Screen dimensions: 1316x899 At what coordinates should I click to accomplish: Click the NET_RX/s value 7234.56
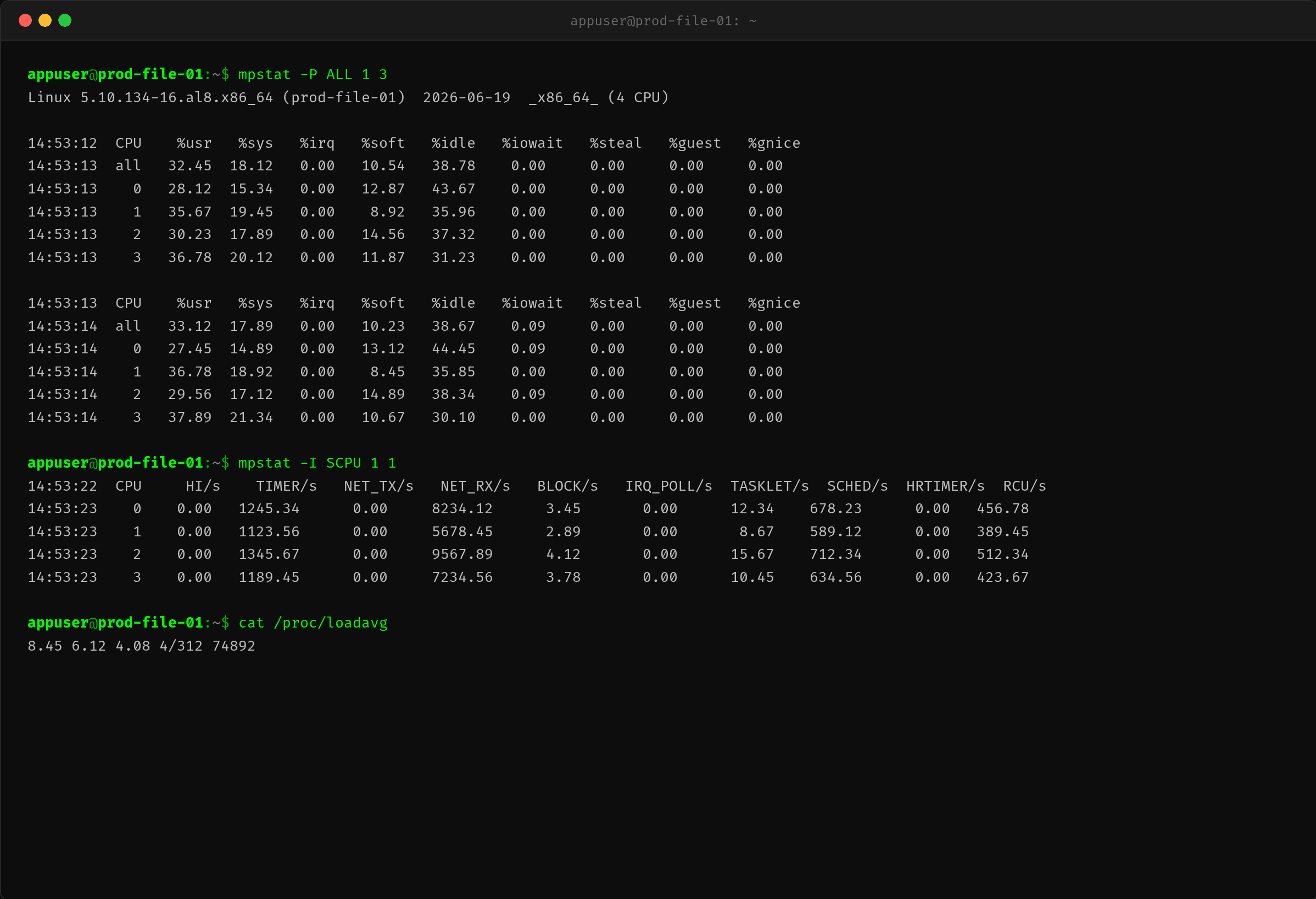[461, 577]
